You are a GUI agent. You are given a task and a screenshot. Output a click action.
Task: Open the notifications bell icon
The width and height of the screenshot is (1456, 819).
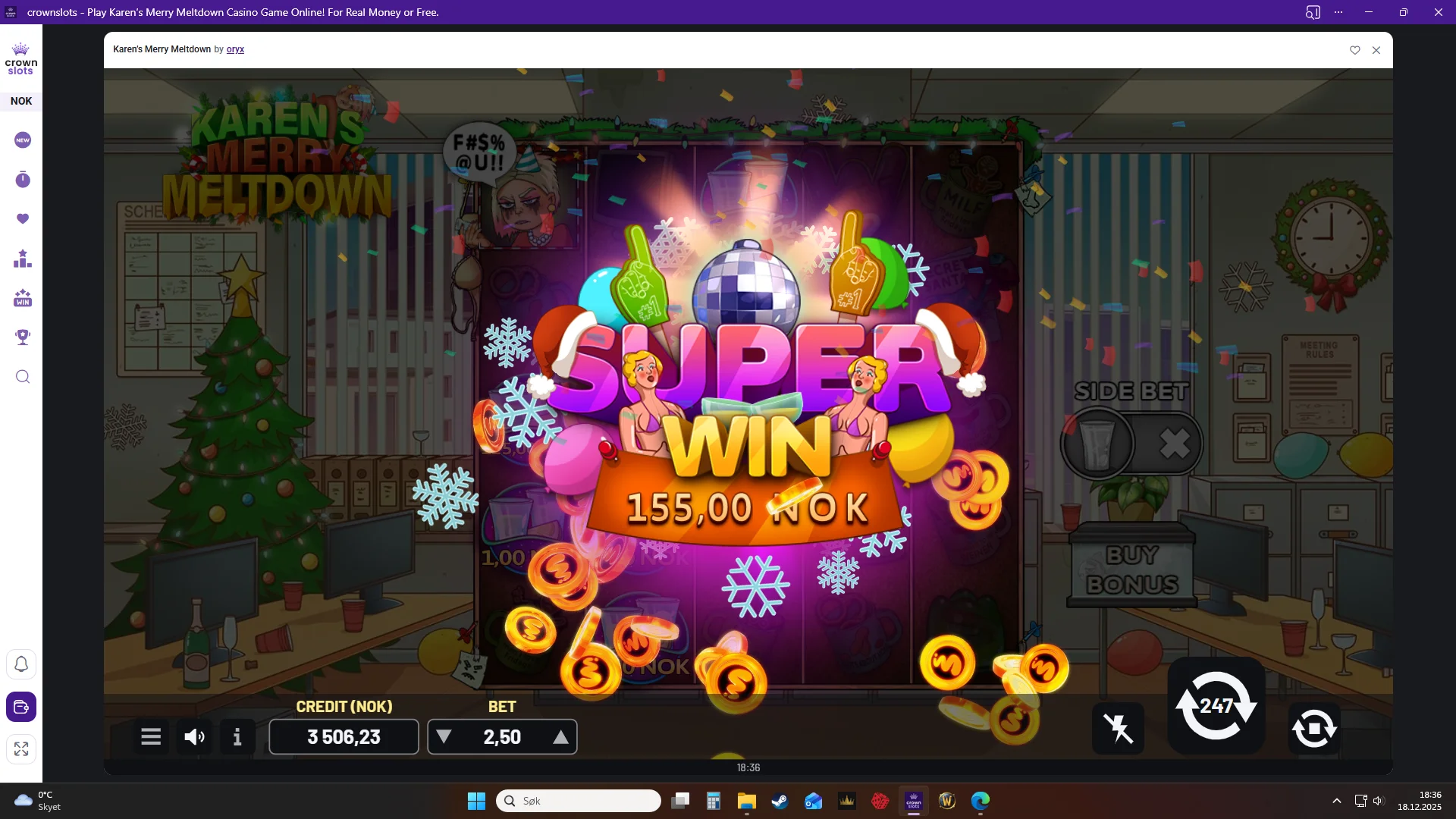(21, 664)
